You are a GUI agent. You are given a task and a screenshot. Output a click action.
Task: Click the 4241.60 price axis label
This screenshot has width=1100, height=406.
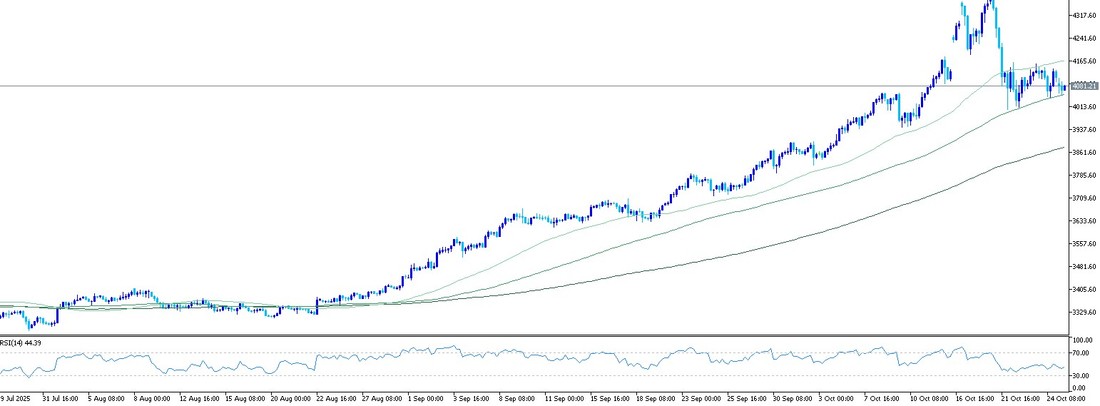point(1084,39)
